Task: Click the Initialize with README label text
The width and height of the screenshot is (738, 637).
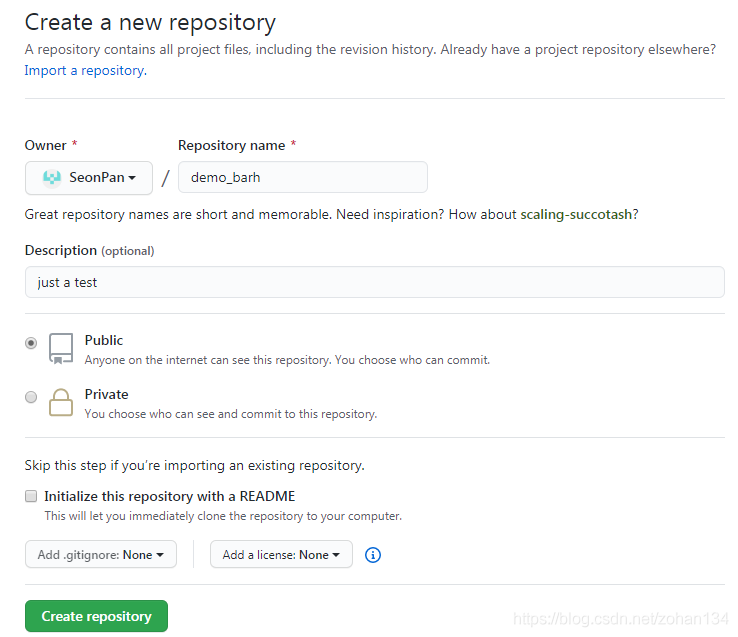Action: pos(169,496)
